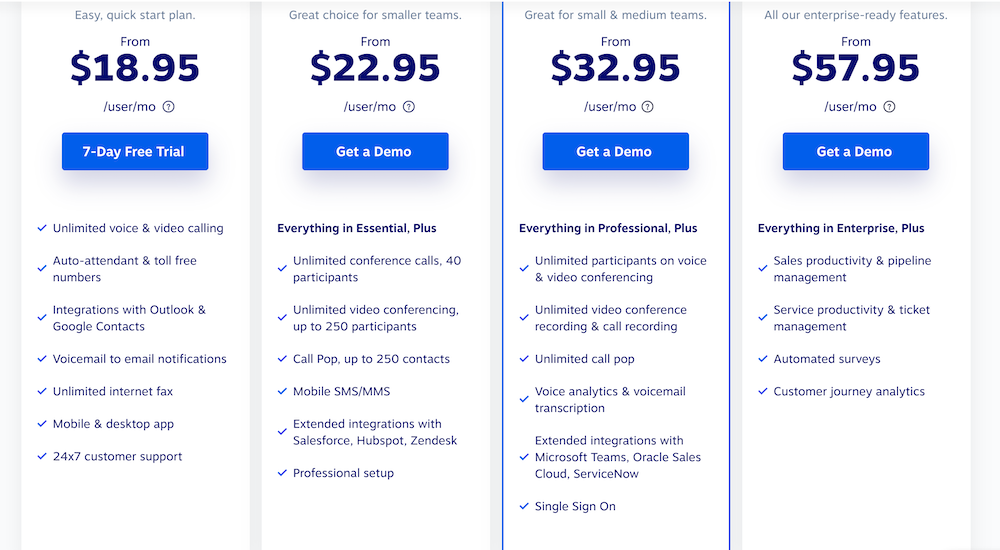Select the Customer journey analytics feature text
Viewport: 1000px width, 550px height.
849,391
